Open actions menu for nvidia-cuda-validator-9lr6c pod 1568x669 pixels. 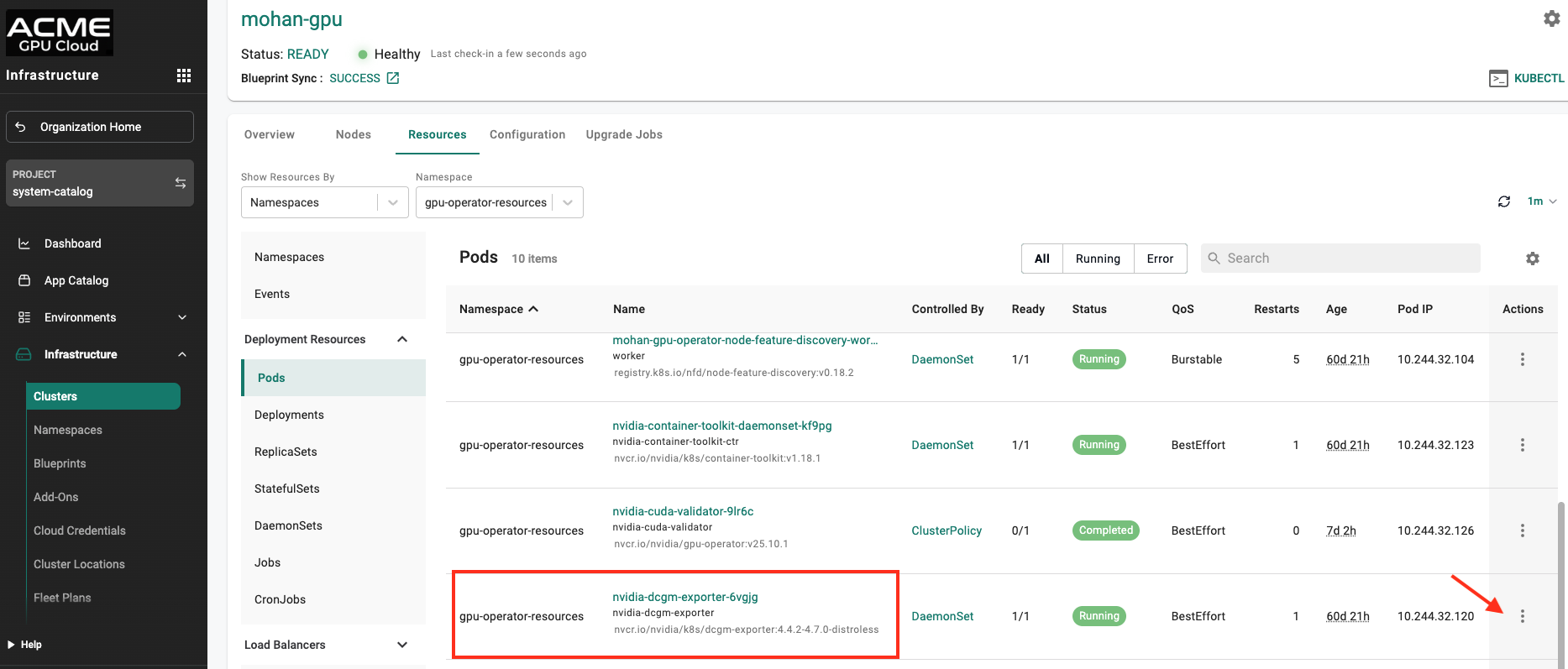[1522, 530]
